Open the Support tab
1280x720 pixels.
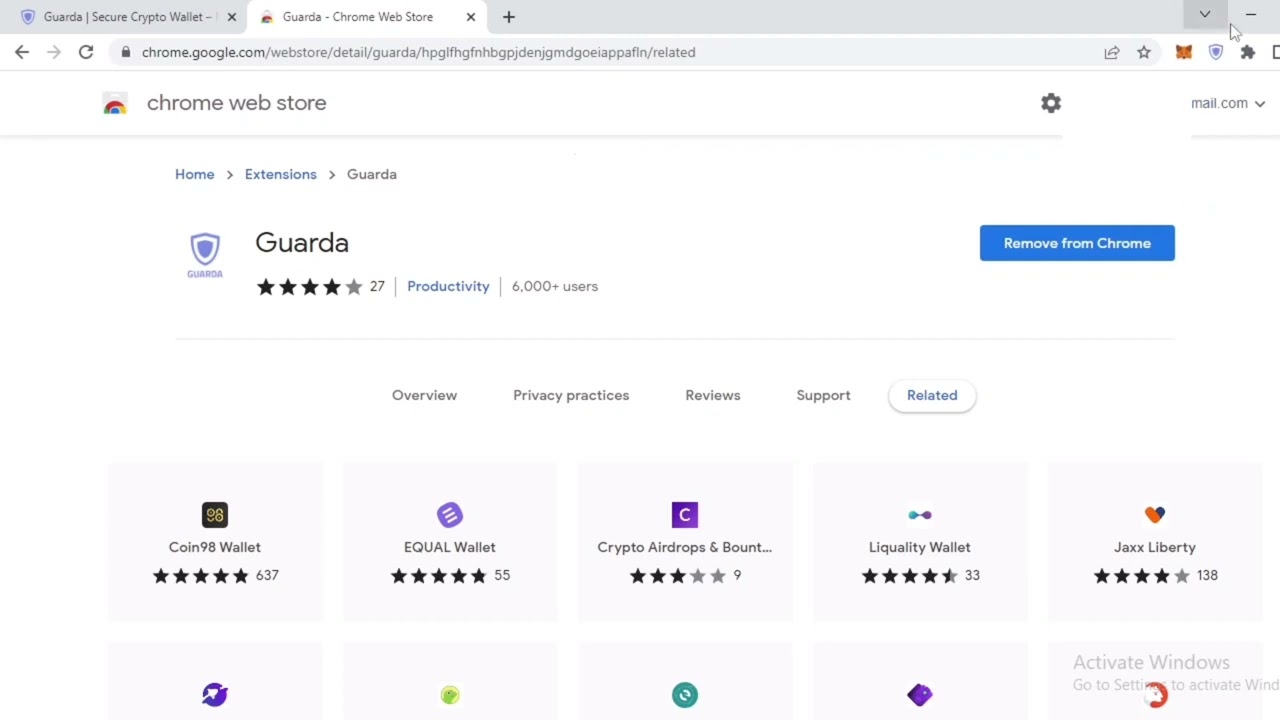tap(823, 395)
